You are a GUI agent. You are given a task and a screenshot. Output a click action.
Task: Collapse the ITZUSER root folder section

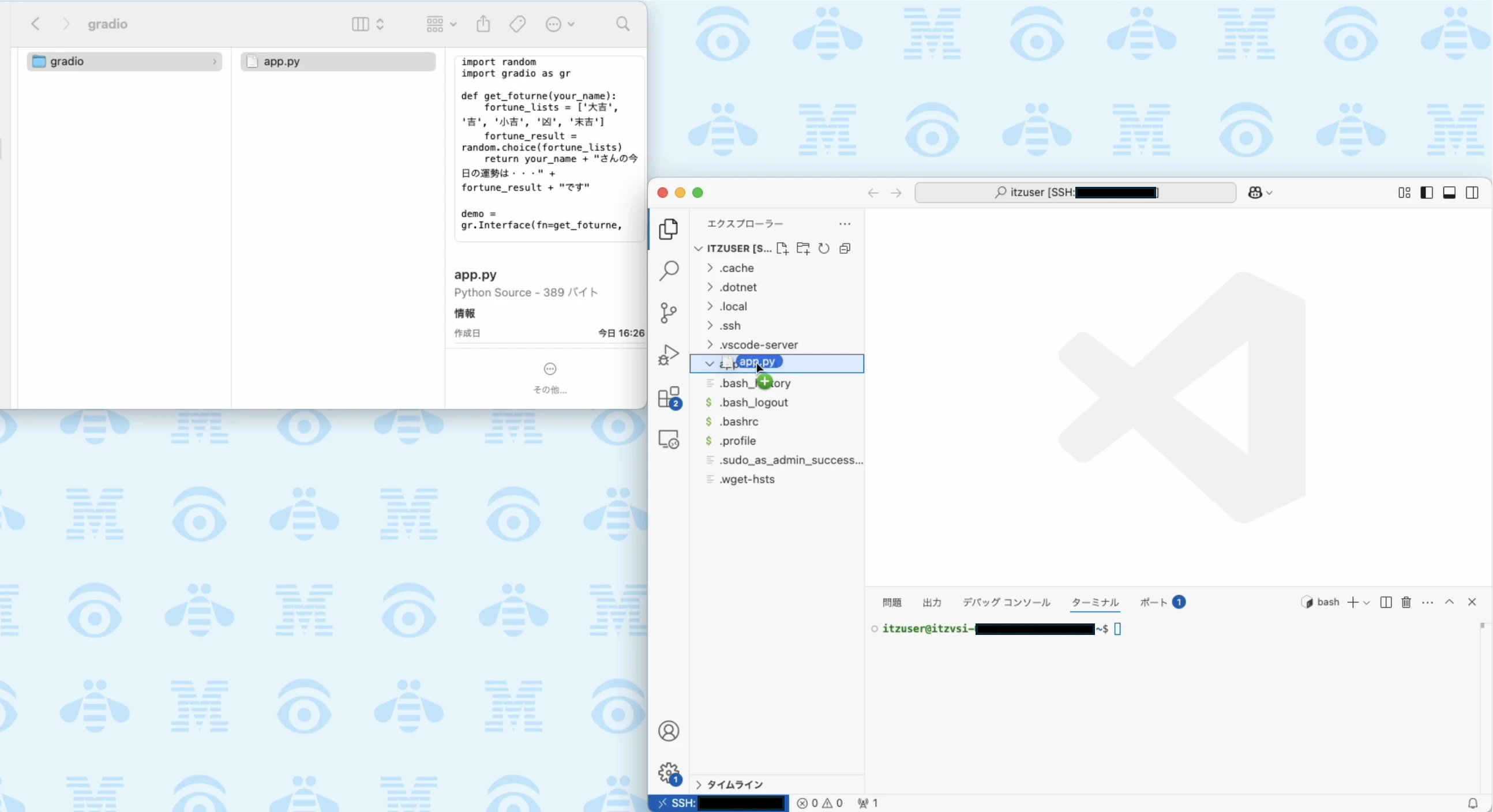[x=733, y=249]
